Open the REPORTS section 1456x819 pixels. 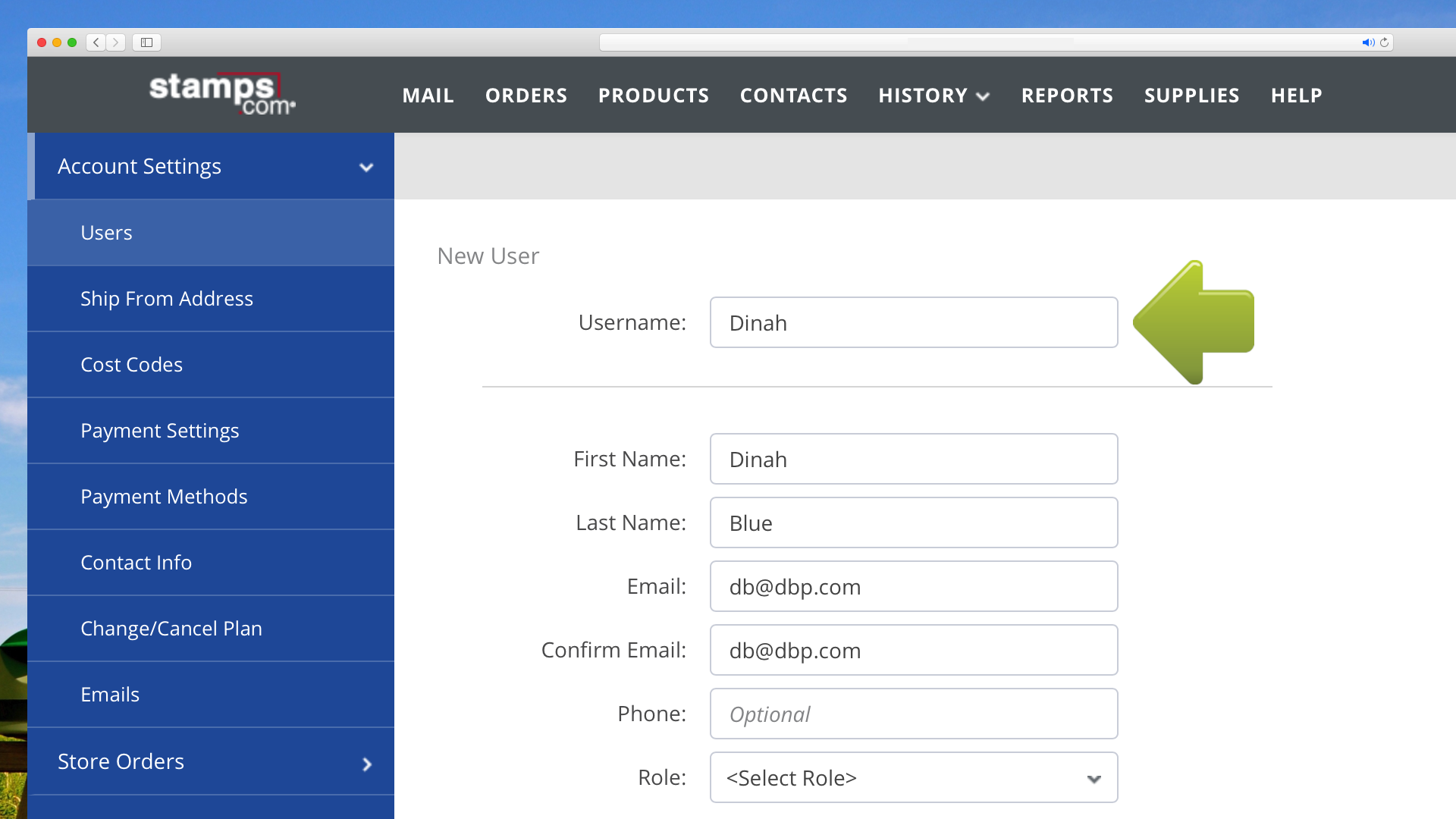1067,96
